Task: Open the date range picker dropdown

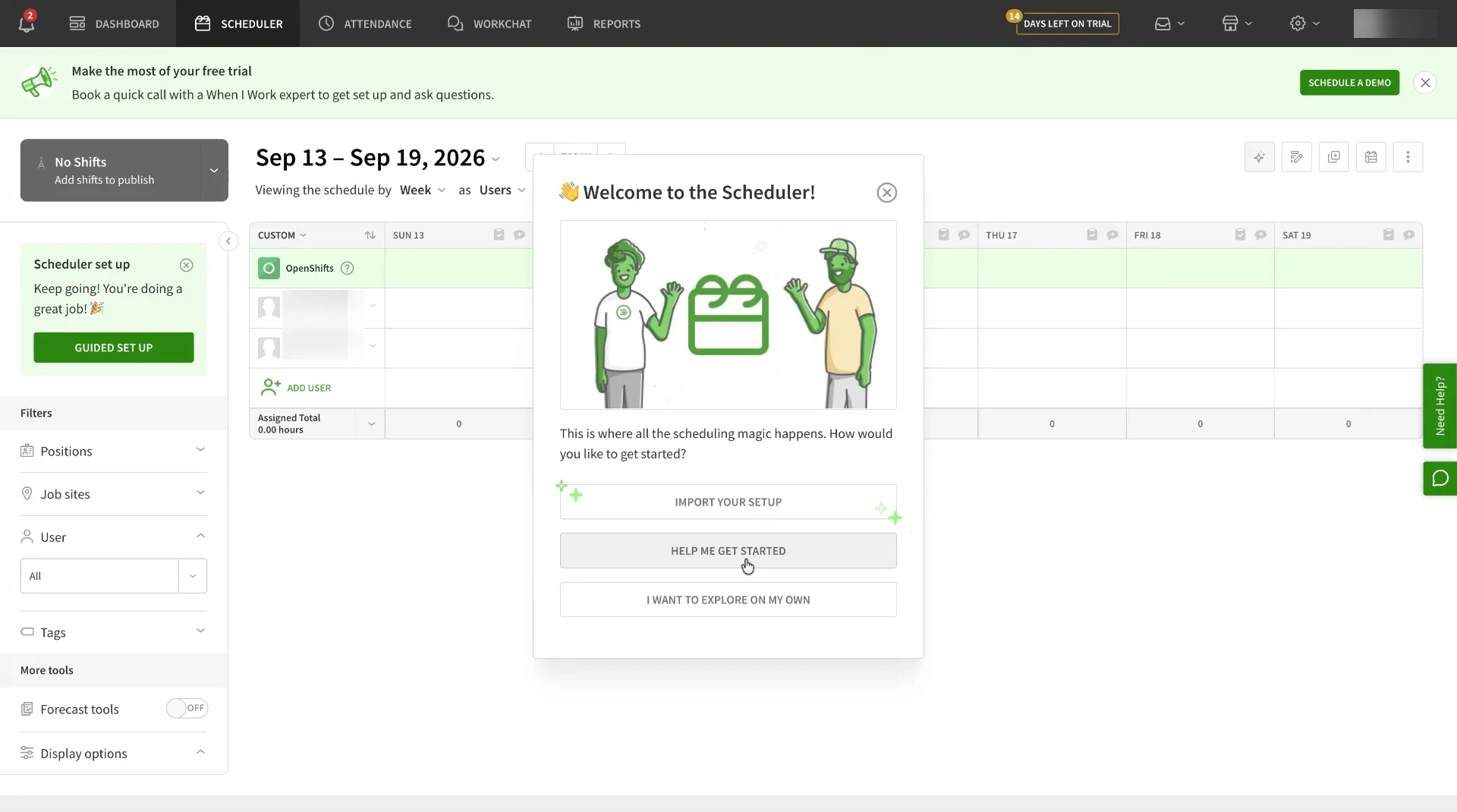Action: 496,159
